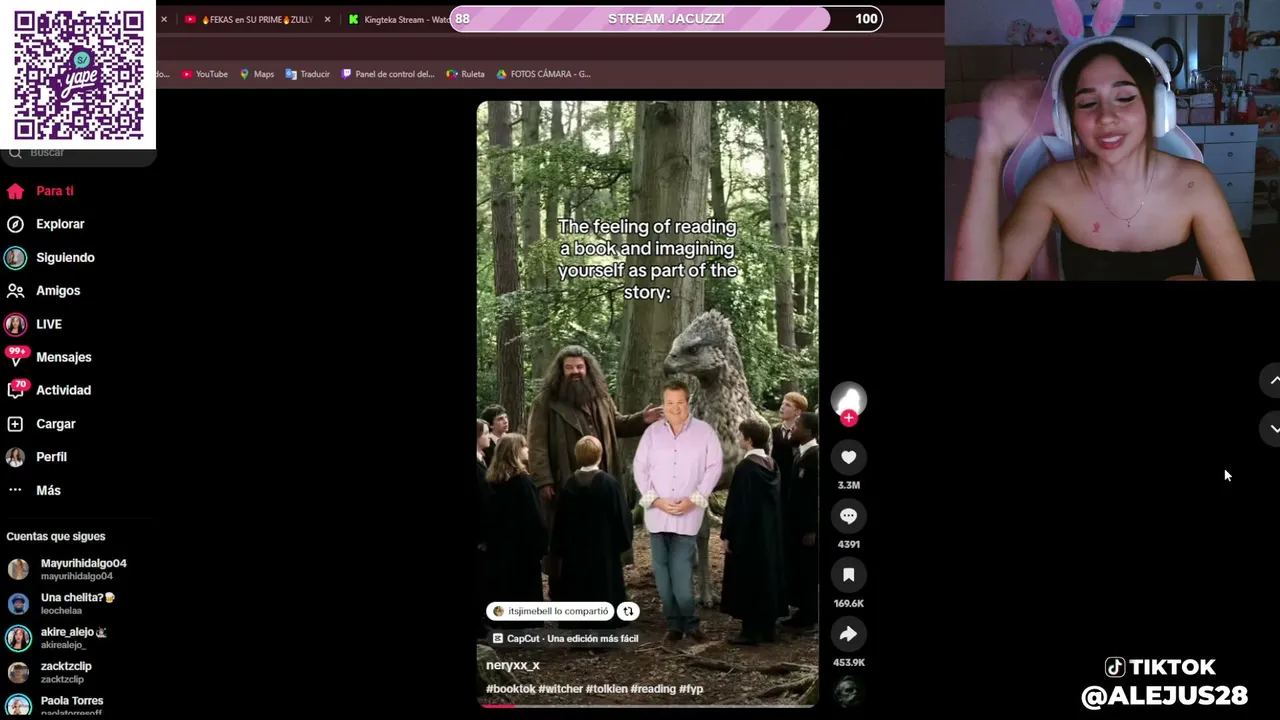Go to the next video arrow
Image resolution: width=1280 pixels, height=720 pixels.
1273,428
